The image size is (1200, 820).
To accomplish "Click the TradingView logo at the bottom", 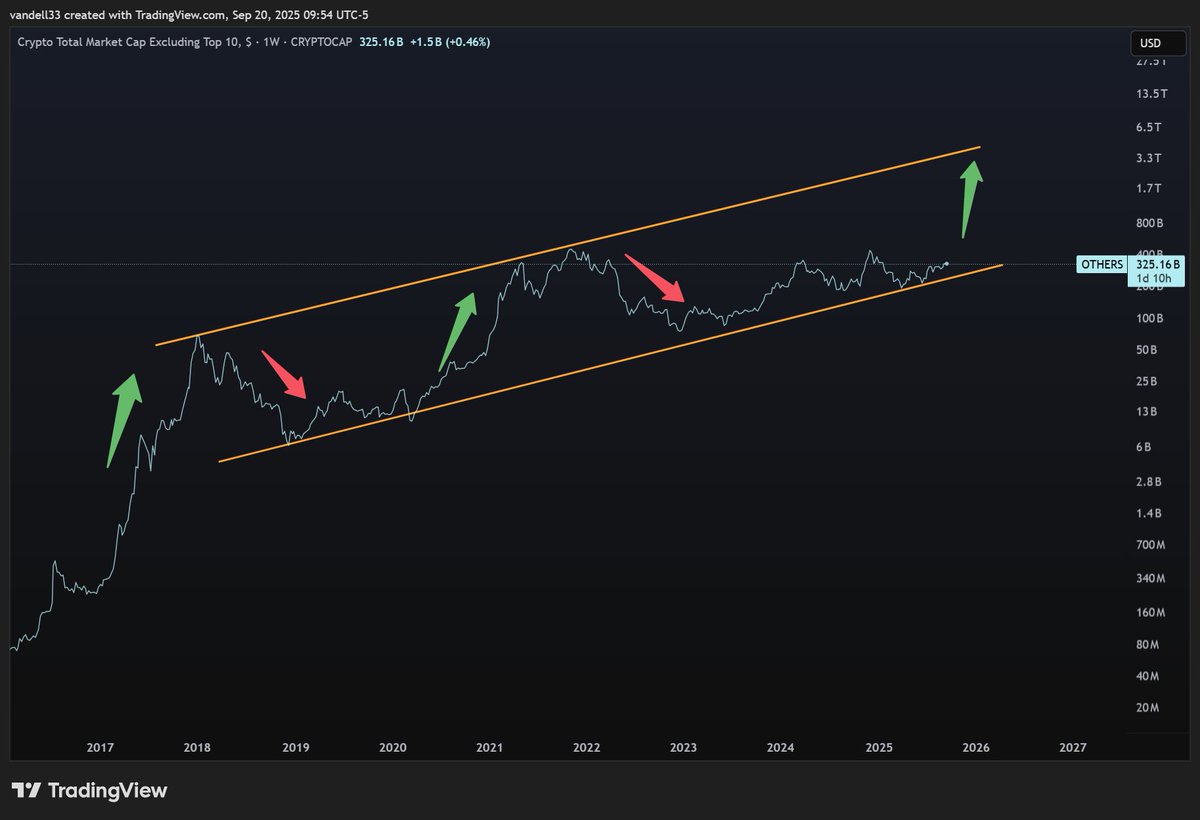I will 89,790.
